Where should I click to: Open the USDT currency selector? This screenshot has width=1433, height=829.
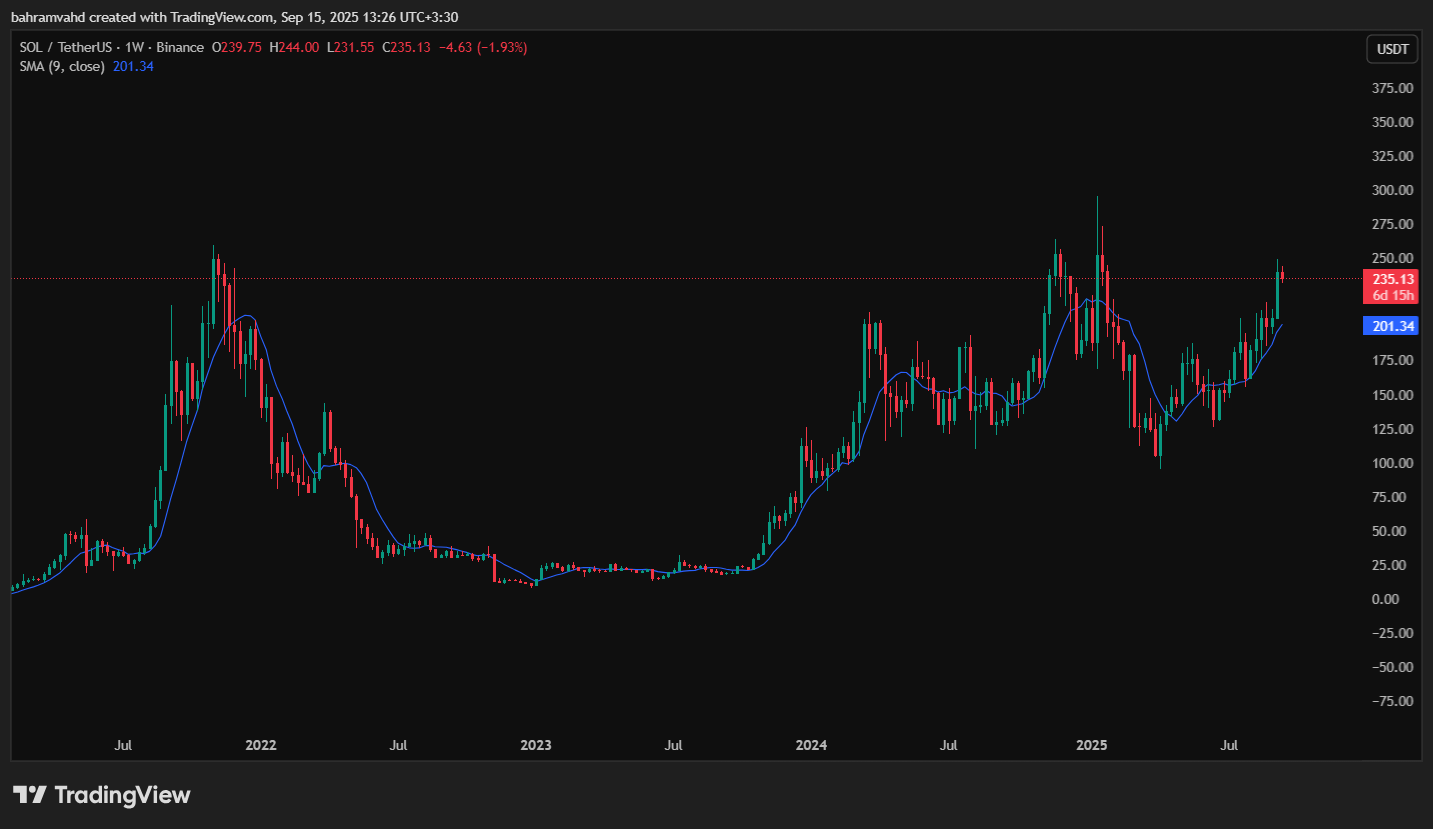click(1391, 49)
